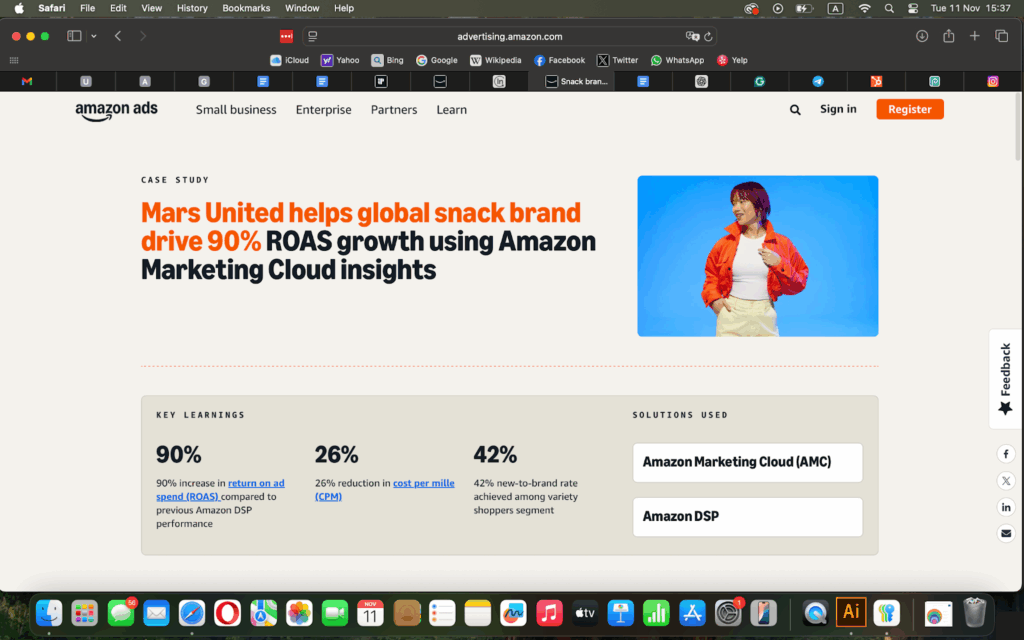Show Safari tab overview
The image size is (1024, 640).
(1001, 36)
